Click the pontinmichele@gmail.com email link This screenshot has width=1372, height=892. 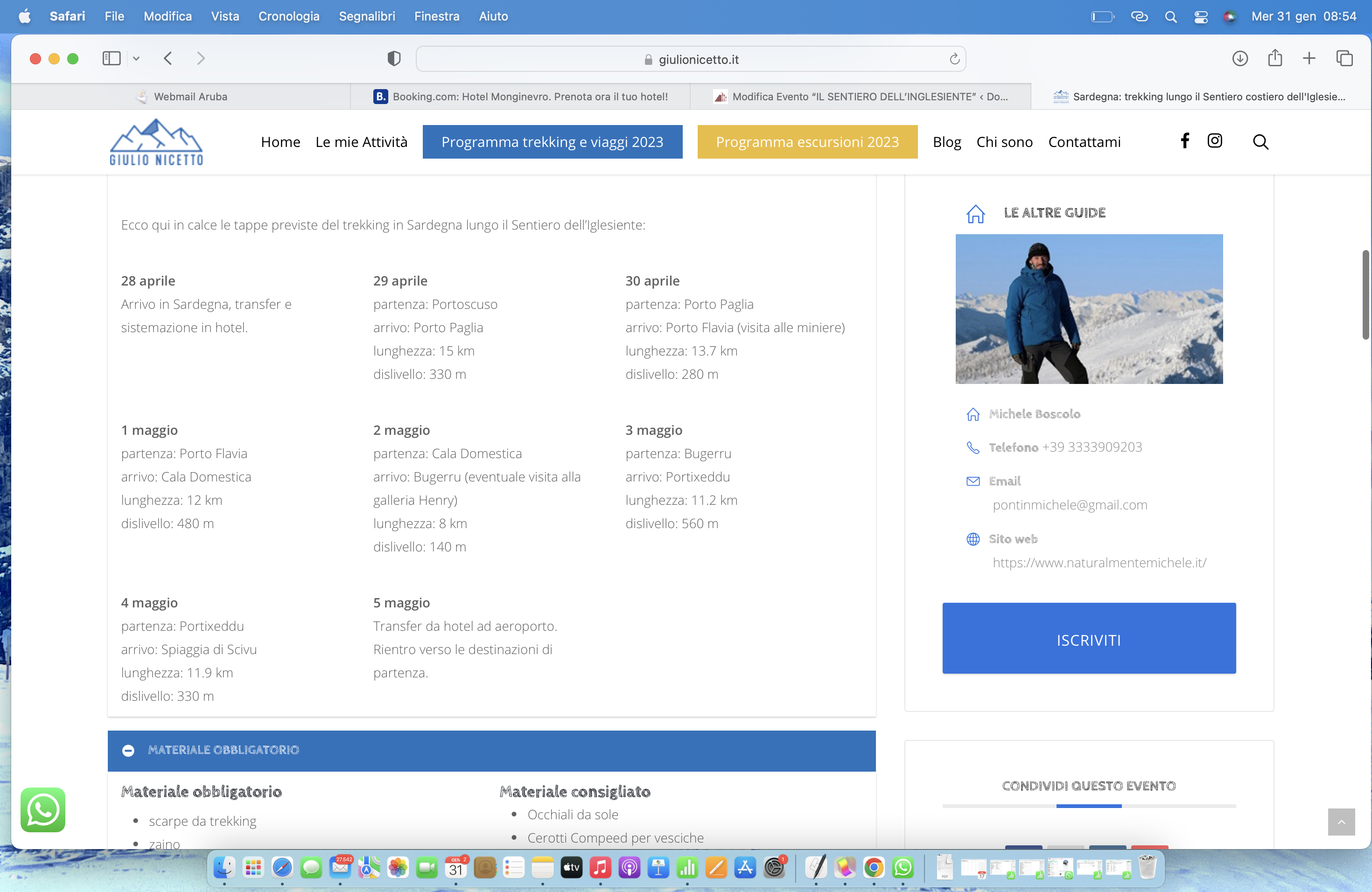[1070, 505]
